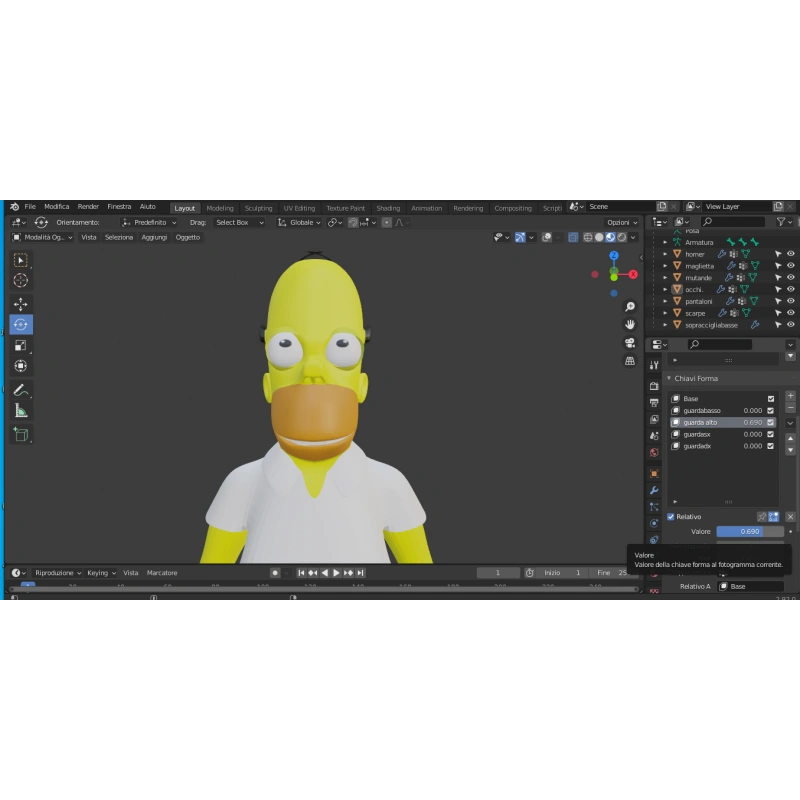The height and width of the screenshot is (800, 800).
Task: Switch to the Sculpting workspace tab
Action: (258, 208)
